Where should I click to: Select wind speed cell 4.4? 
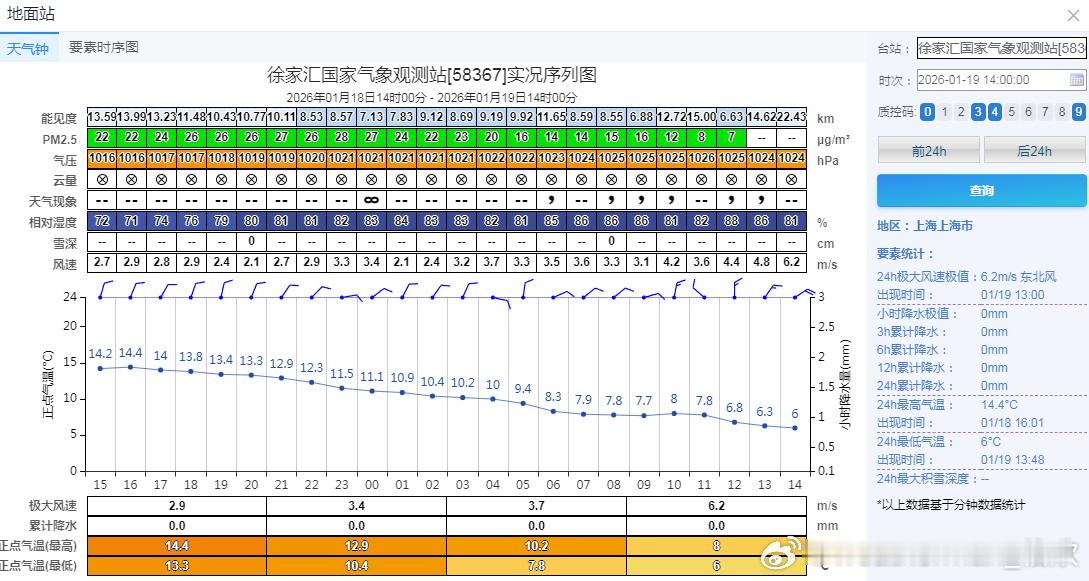(731, 262)
